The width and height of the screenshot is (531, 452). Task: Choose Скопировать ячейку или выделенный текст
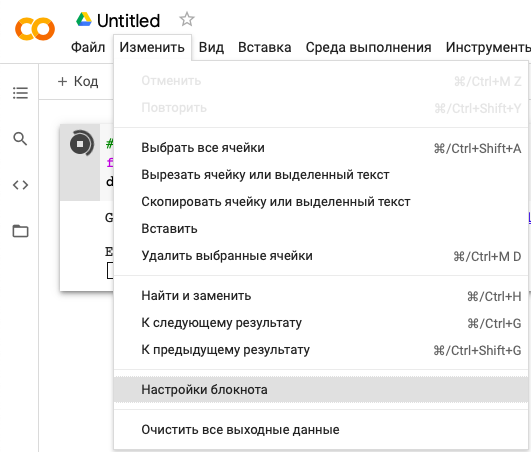(x=321, y=202)
